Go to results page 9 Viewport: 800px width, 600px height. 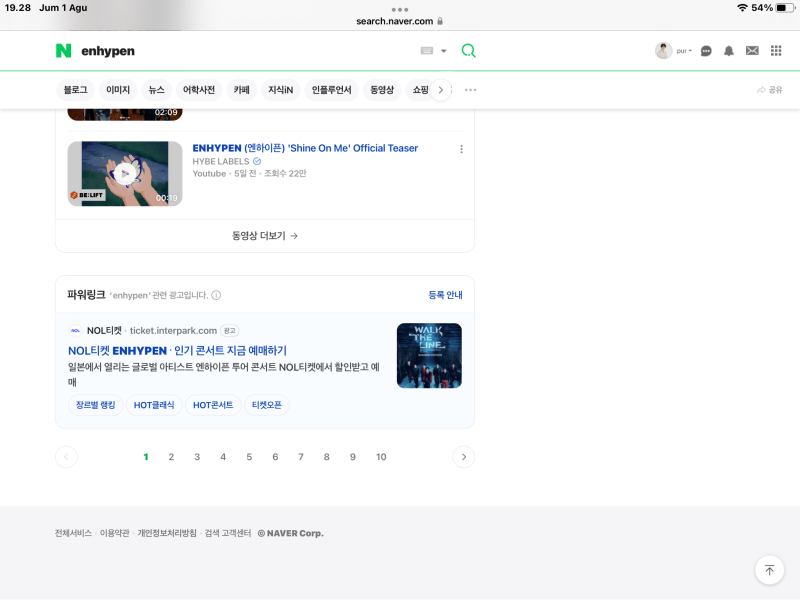pos(353,457)
